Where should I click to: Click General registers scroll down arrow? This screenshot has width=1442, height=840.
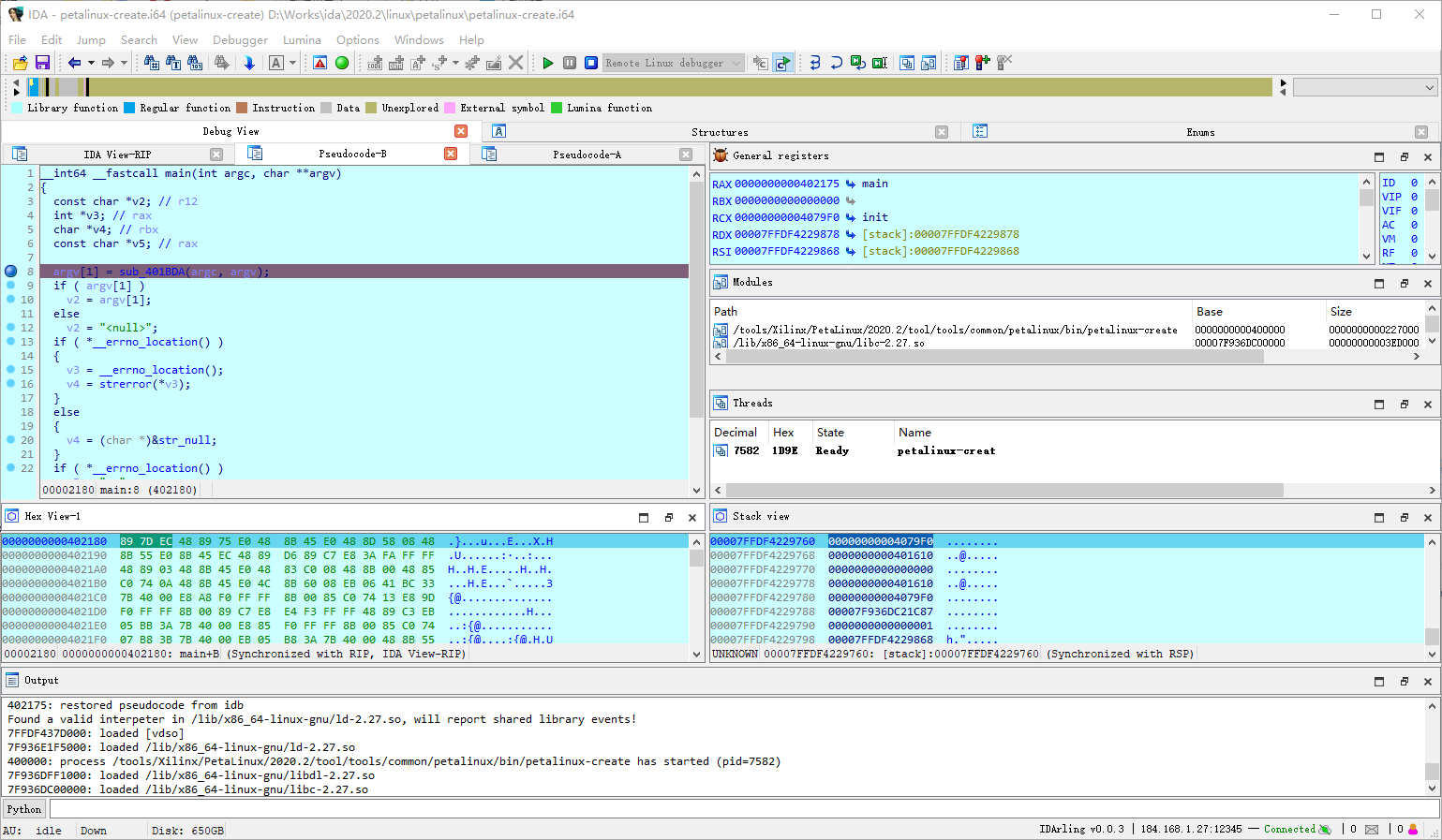coord(1366,256)
